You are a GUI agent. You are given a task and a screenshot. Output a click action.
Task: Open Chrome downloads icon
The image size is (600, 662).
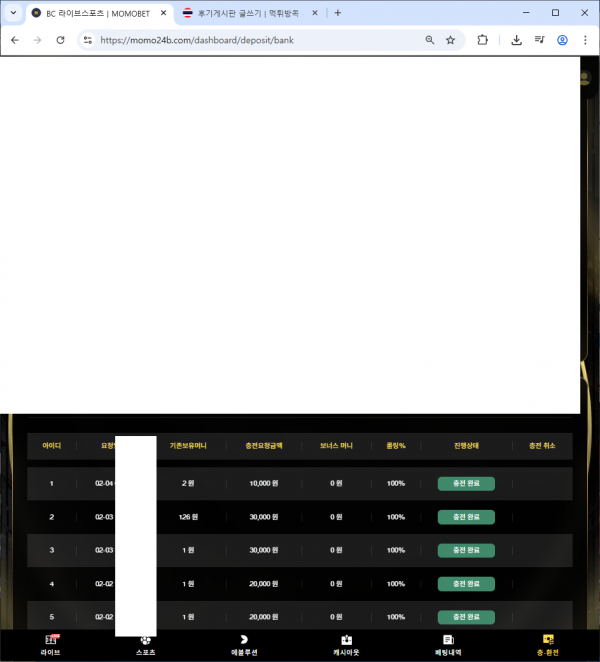point(516,40)
